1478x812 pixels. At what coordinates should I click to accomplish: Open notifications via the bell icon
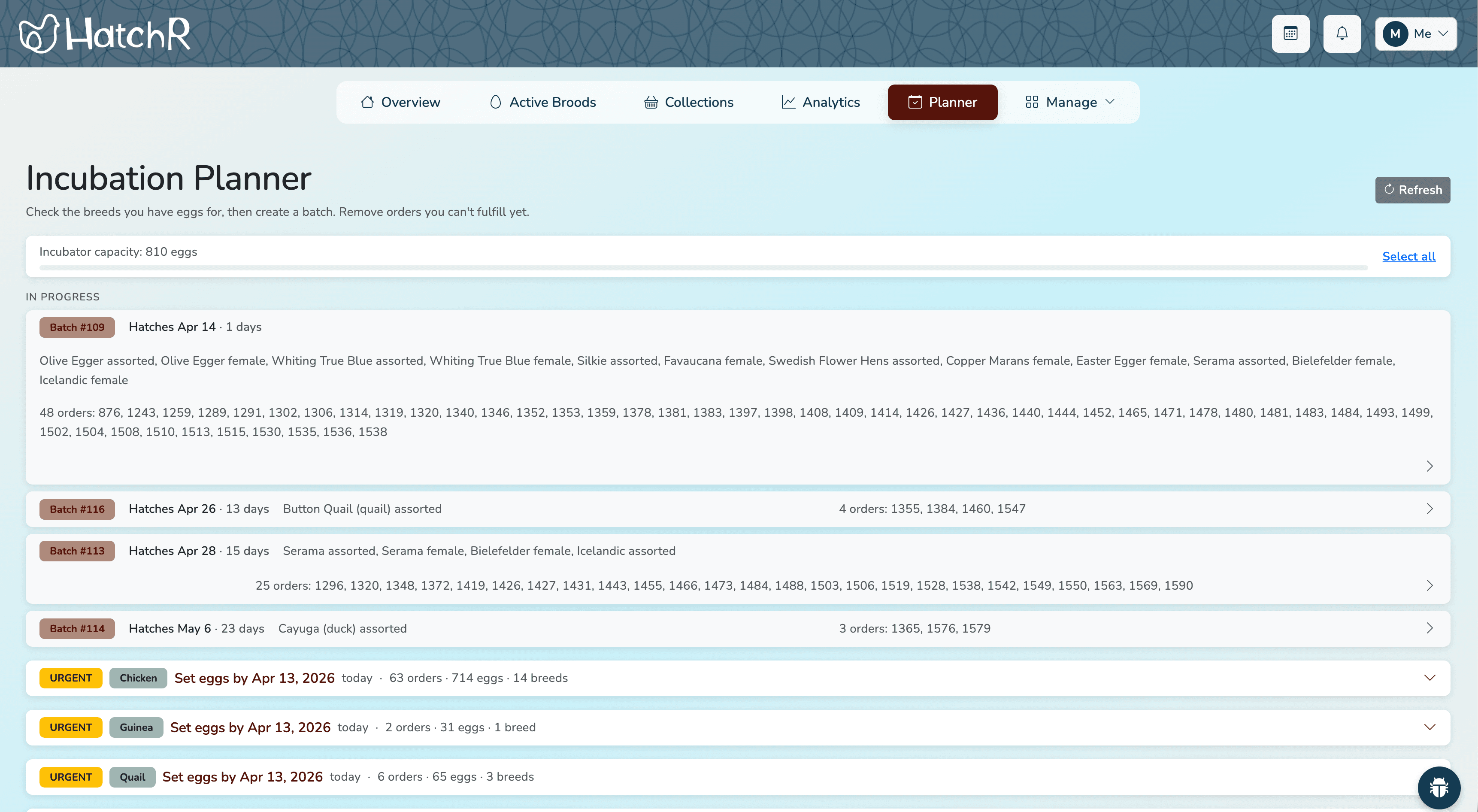click(1342, 33)
